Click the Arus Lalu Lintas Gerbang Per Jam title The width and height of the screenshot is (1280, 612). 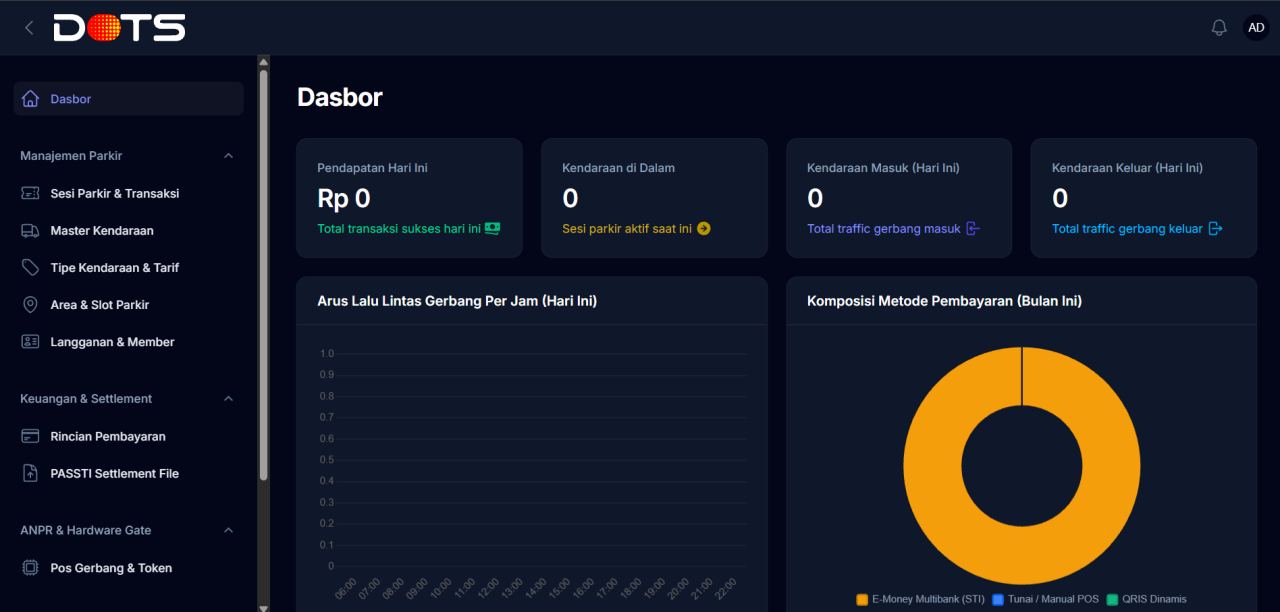click(x=457, y=301)
